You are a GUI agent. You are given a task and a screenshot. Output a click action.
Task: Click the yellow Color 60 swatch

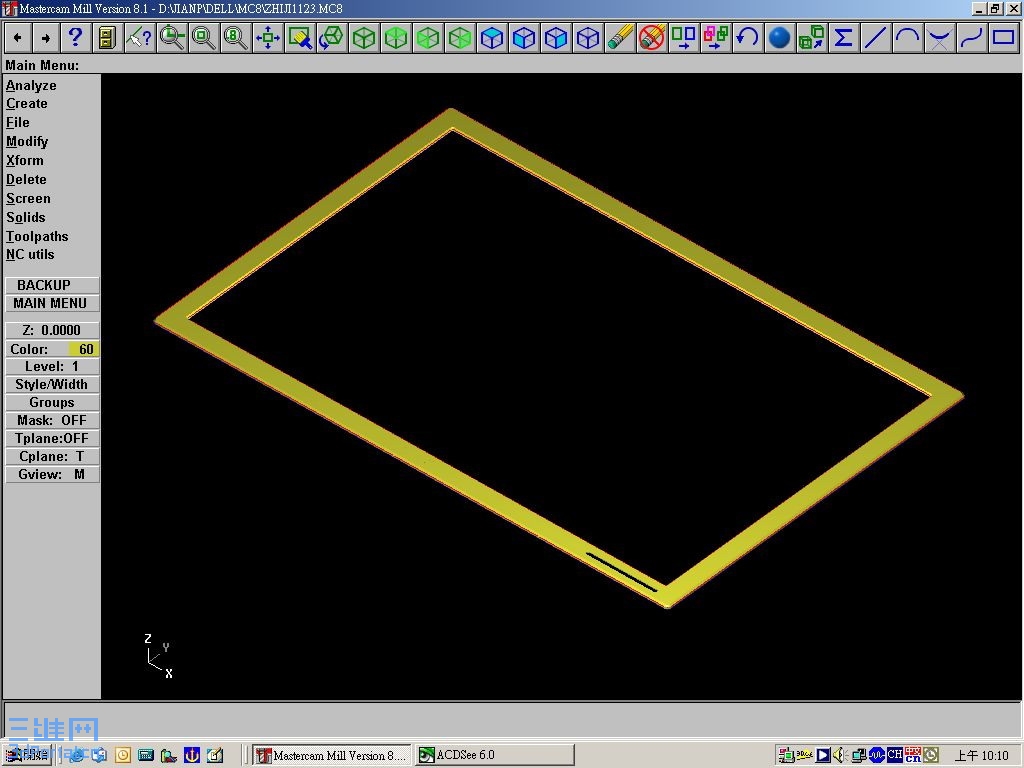tap(84, 349)
